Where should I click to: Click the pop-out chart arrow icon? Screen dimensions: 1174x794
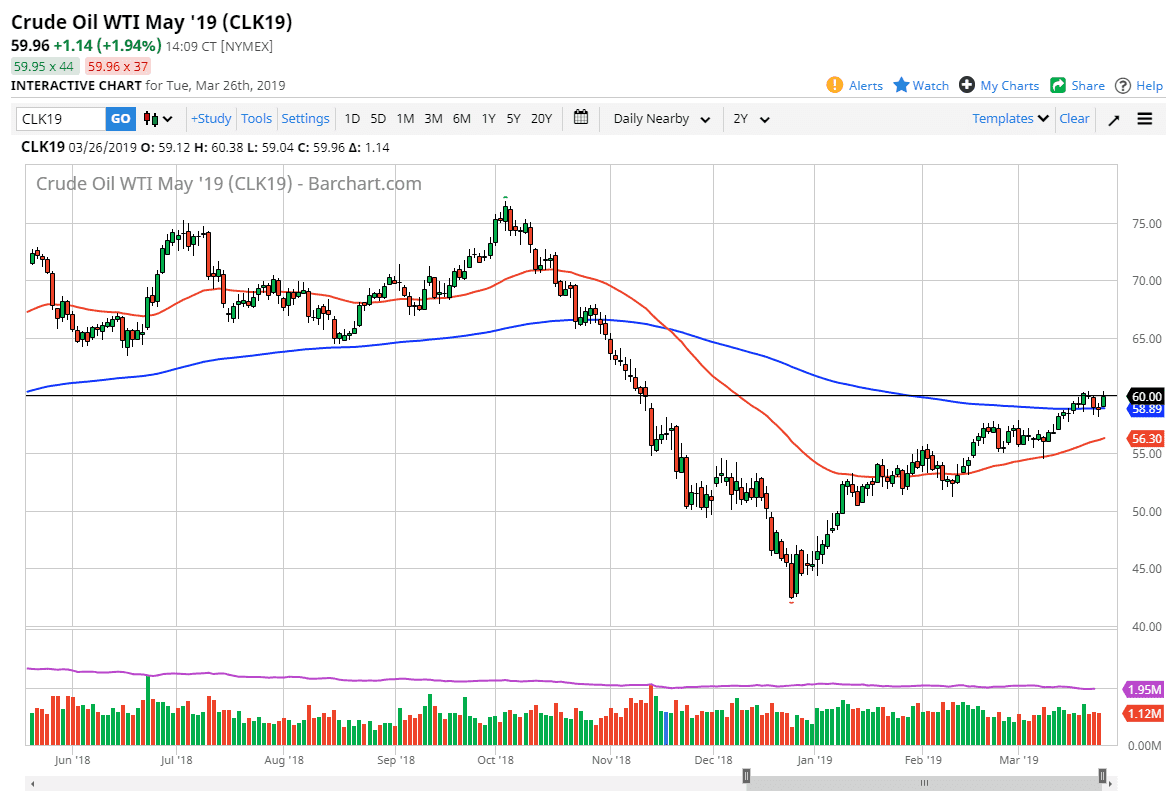point(1113,118)
